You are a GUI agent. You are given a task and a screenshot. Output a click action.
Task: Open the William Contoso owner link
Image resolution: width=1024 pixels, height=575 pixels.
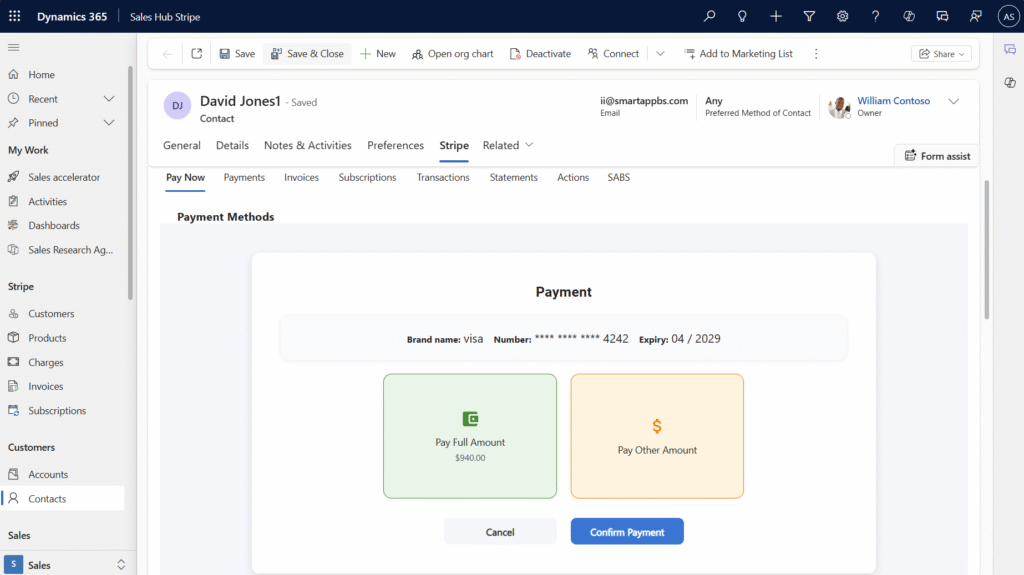pos(893,101)
